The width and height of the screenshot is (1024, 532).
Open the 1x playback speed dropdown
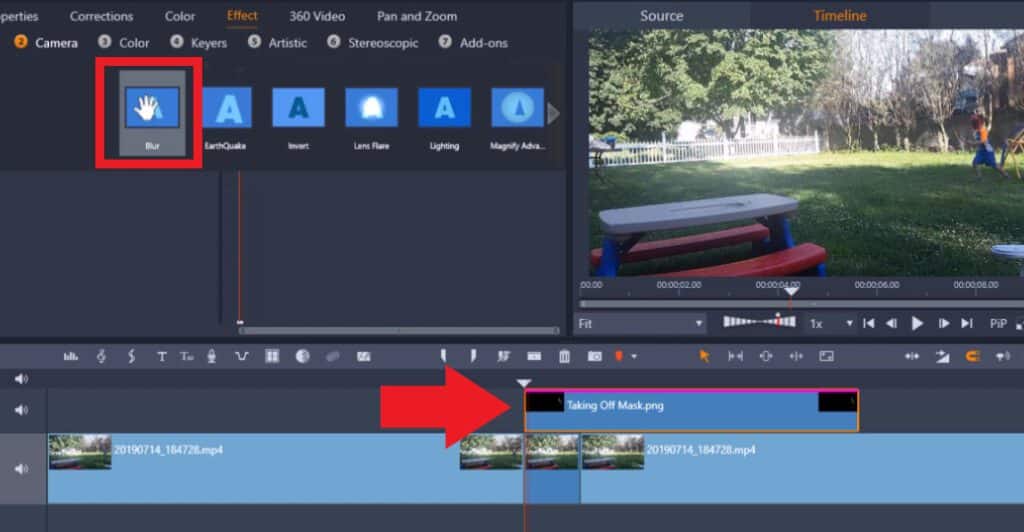coord(831,324)
